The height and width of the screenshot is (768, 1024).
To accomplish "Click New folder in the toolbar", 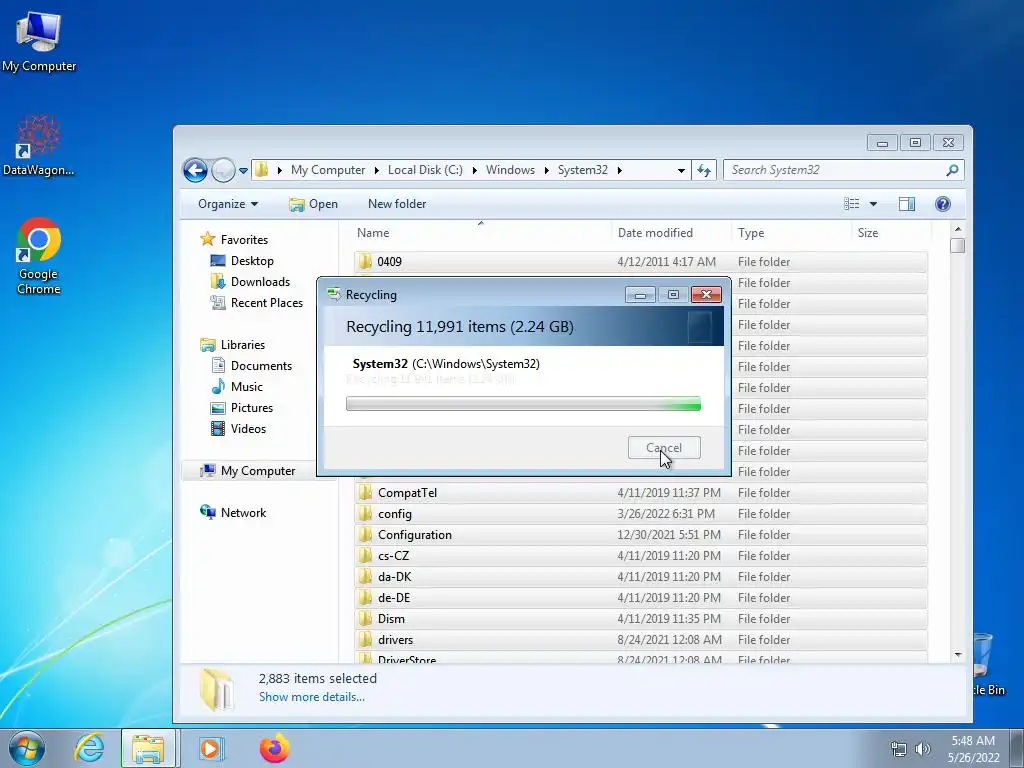I will (397, 204).
